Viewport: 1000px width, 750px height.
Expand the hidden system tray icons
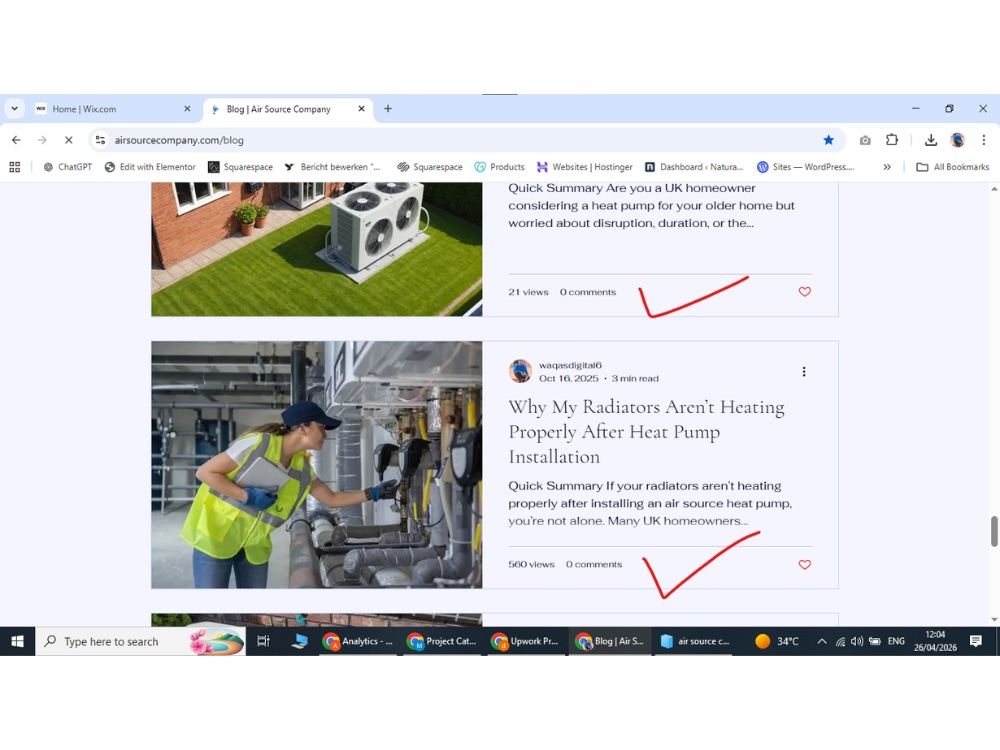pyautogui.click(x=822, y=641)
